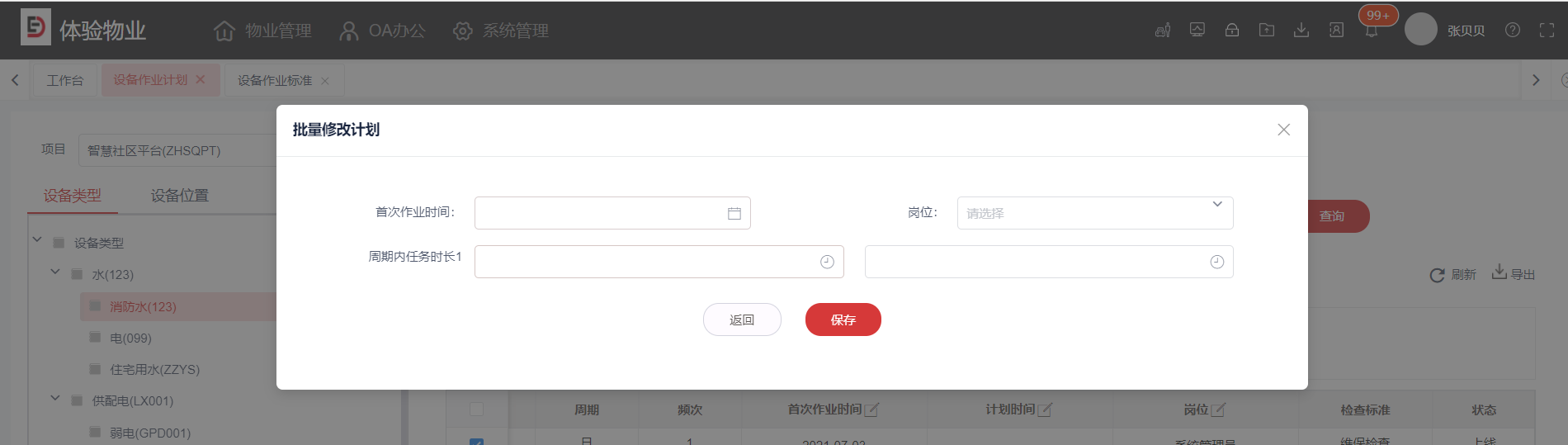
Task: Click edit icon beside 岗位 column header
Action: point(1219,409)
